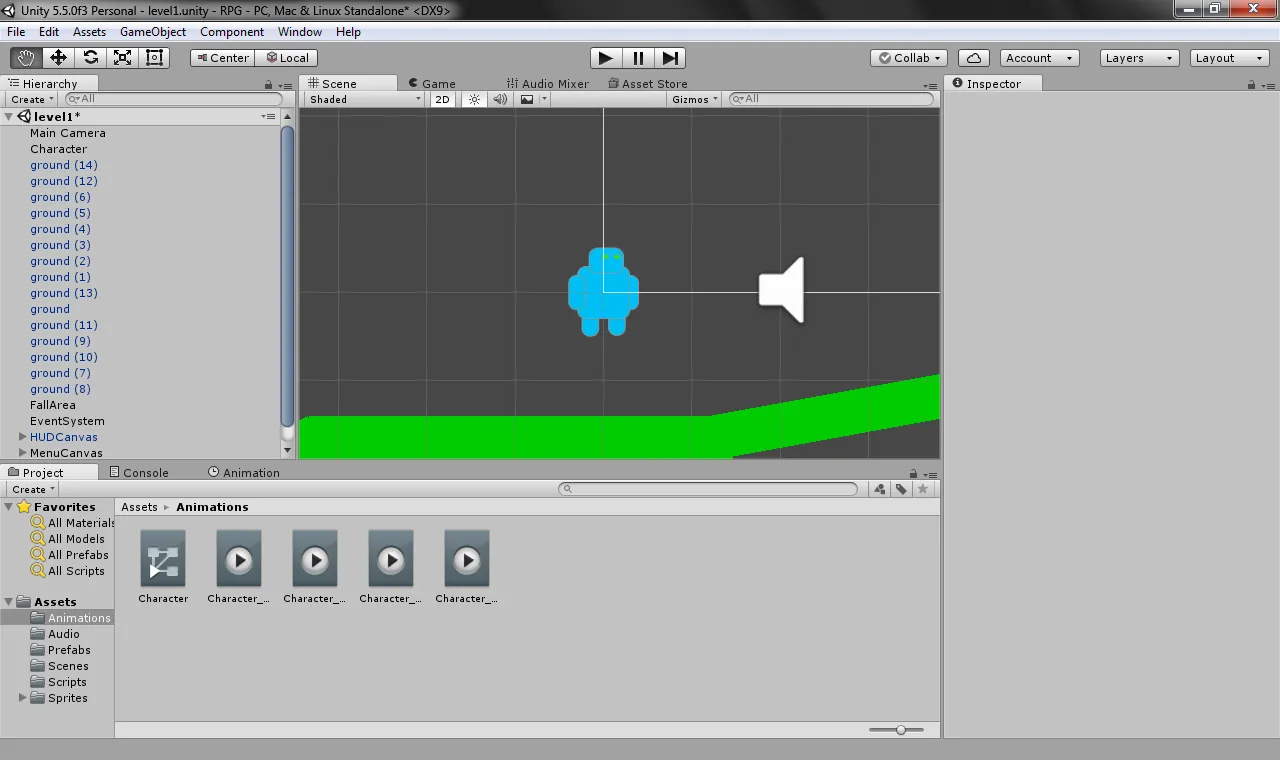
Task: Toggle scene lighting sun icon
Action: 474,99
